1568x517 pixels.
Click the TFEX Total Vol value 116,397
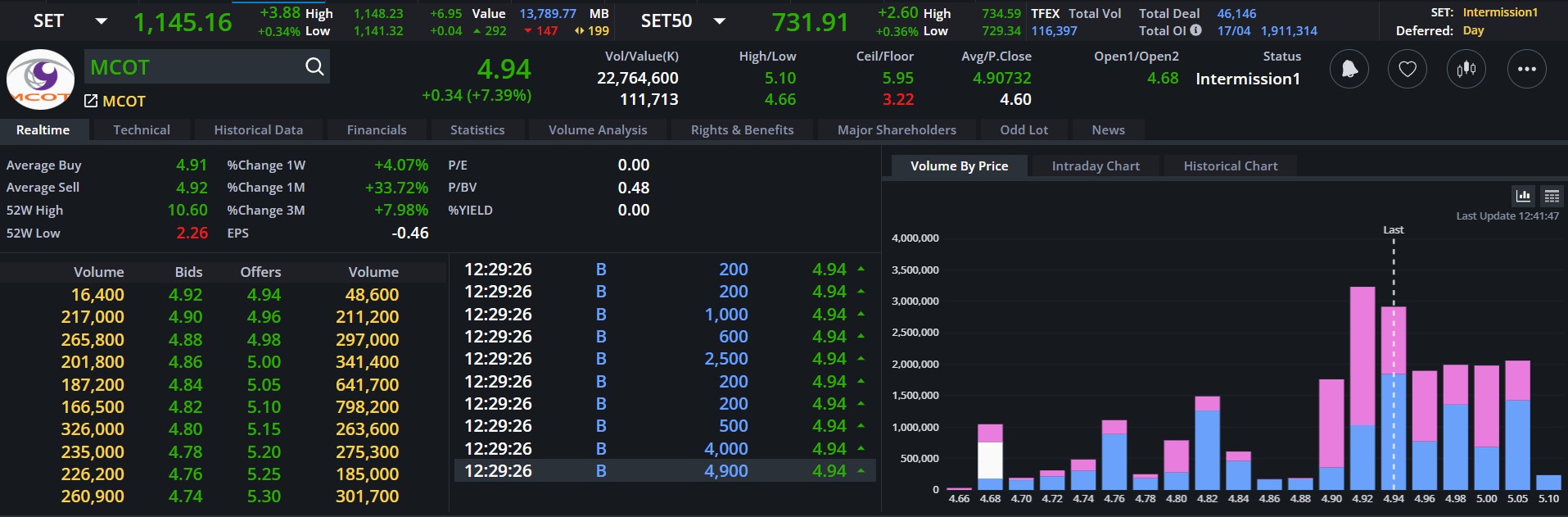(x=1054, y=31)
